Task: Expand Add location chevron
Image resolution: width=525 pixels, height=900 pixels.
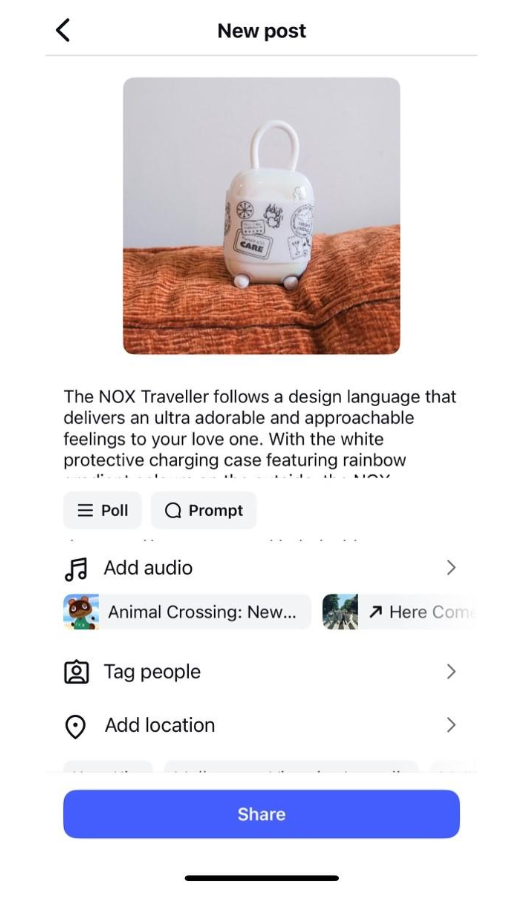Action: coord(451,725)
